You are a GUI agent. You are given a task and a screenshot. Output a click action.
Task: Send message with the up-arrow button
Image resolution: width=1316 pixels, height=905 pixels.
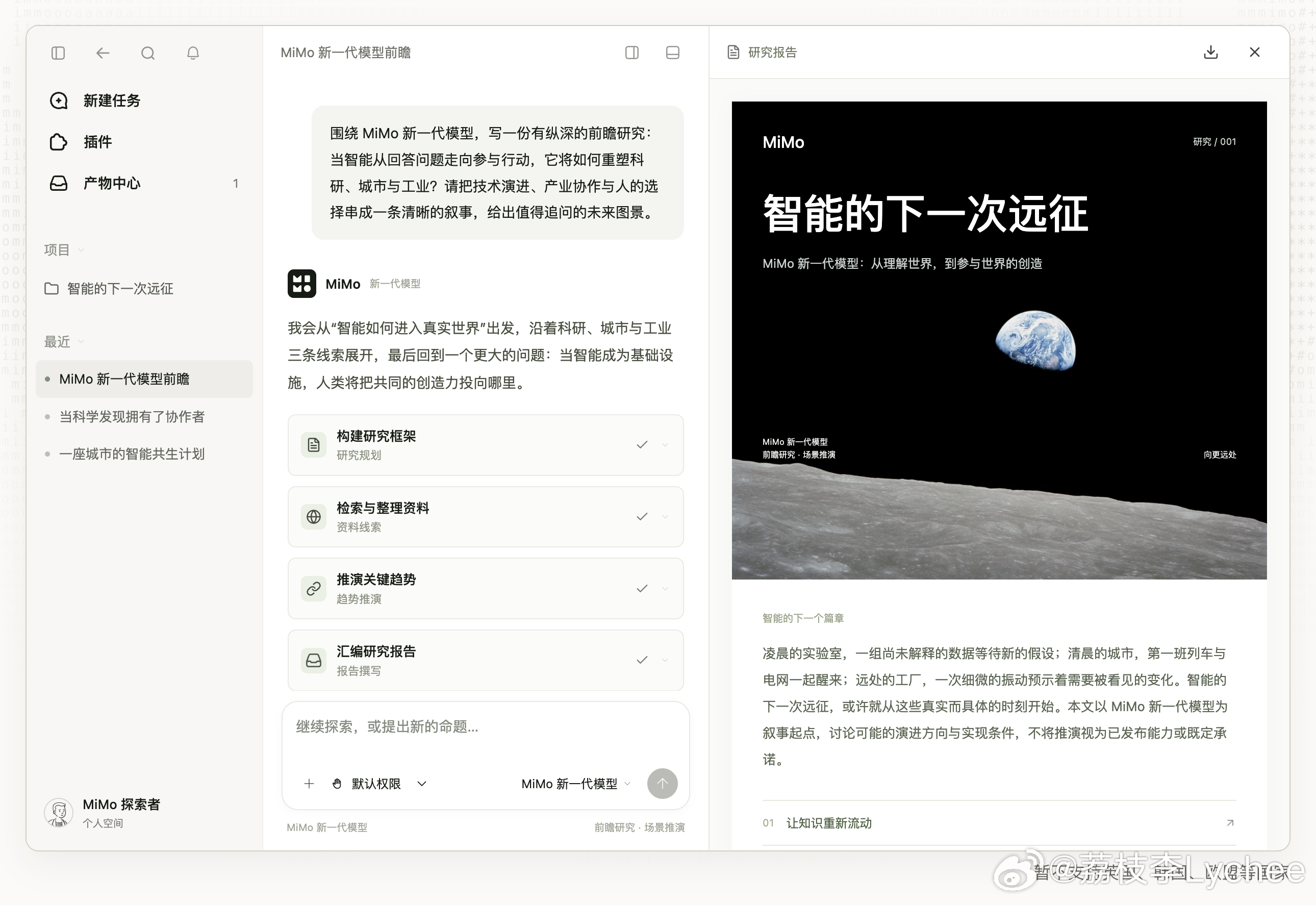pyautogui.click(x=662, y=784)
